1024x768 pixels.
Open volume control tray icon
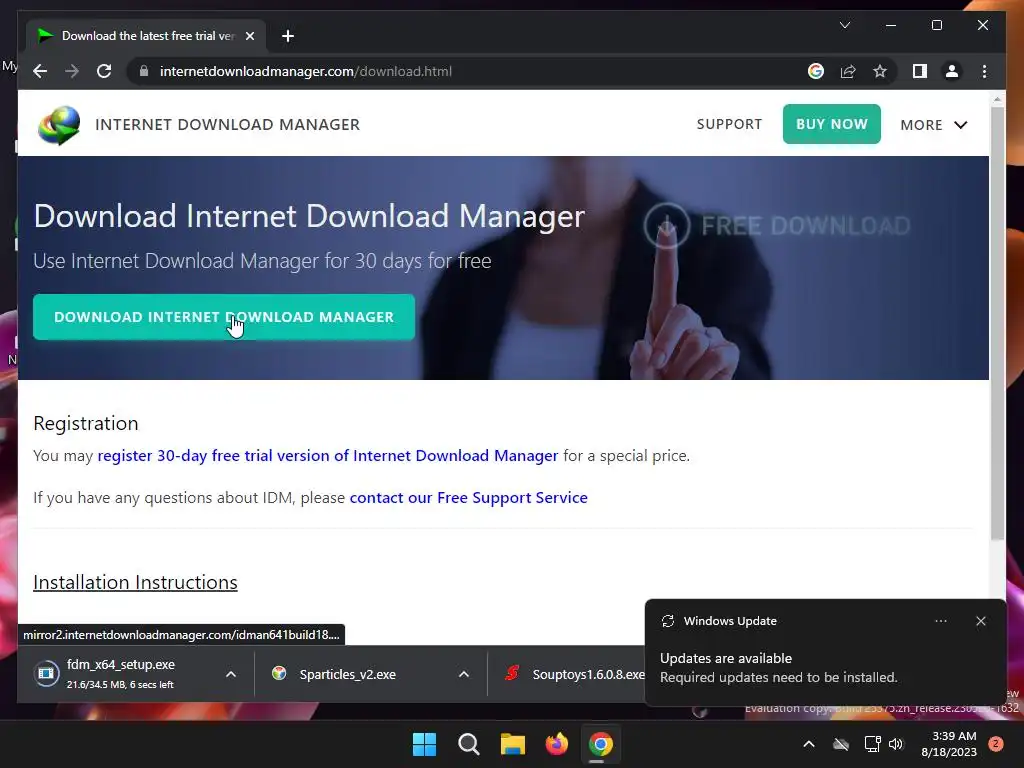point(896,744)
